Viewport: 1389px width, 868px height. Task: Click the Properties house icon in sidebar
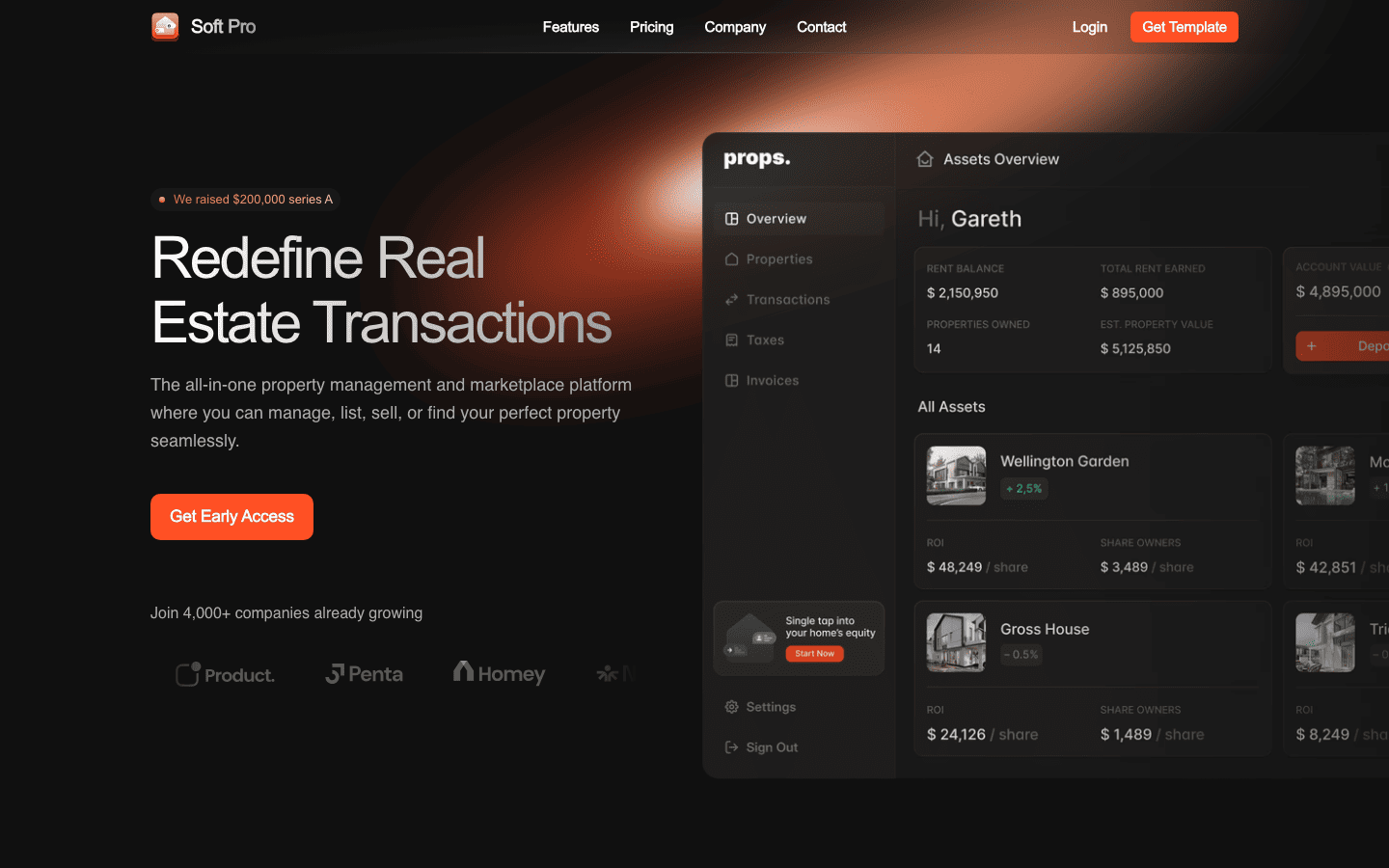pyautogui.click(x=732, y=259)
